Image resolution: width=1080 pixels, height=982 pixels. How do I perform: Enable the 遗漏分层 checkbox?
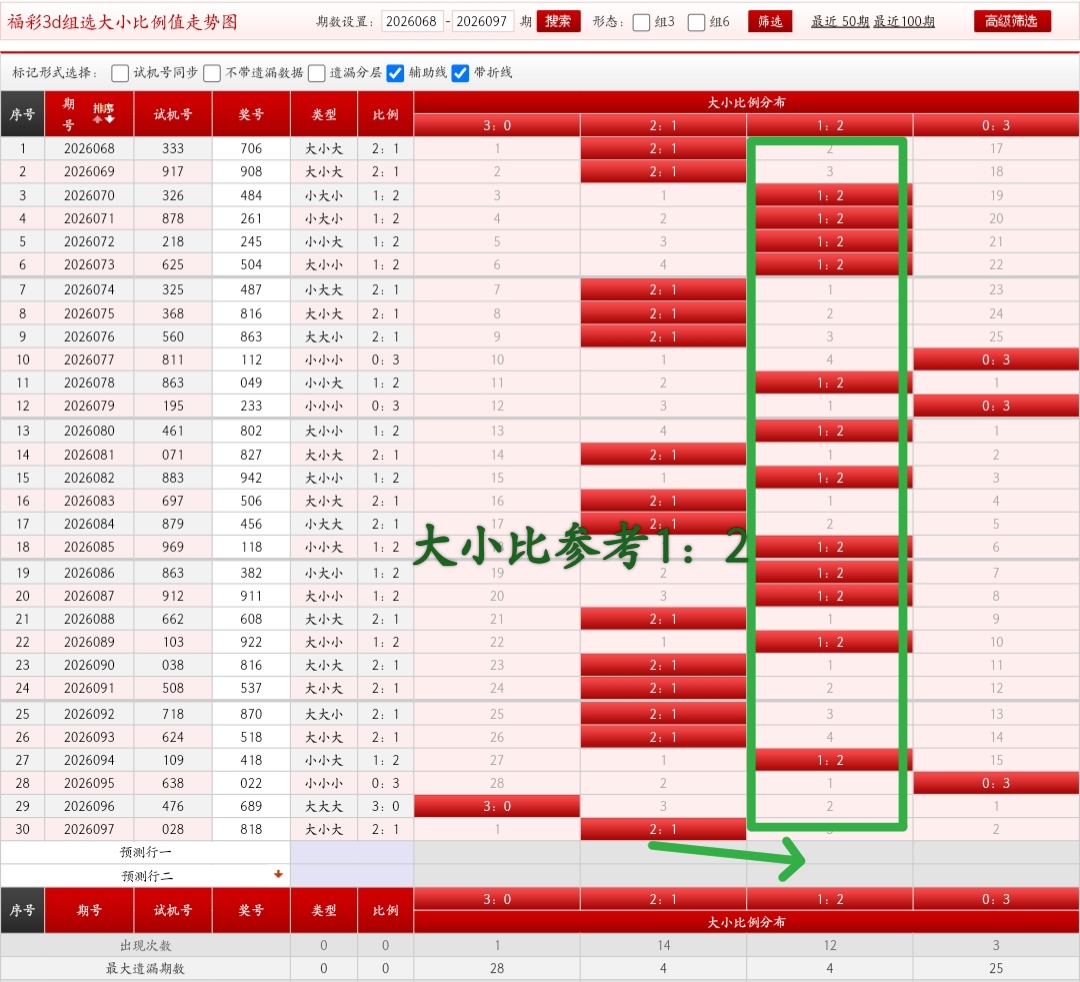click(x=317, y=73)
